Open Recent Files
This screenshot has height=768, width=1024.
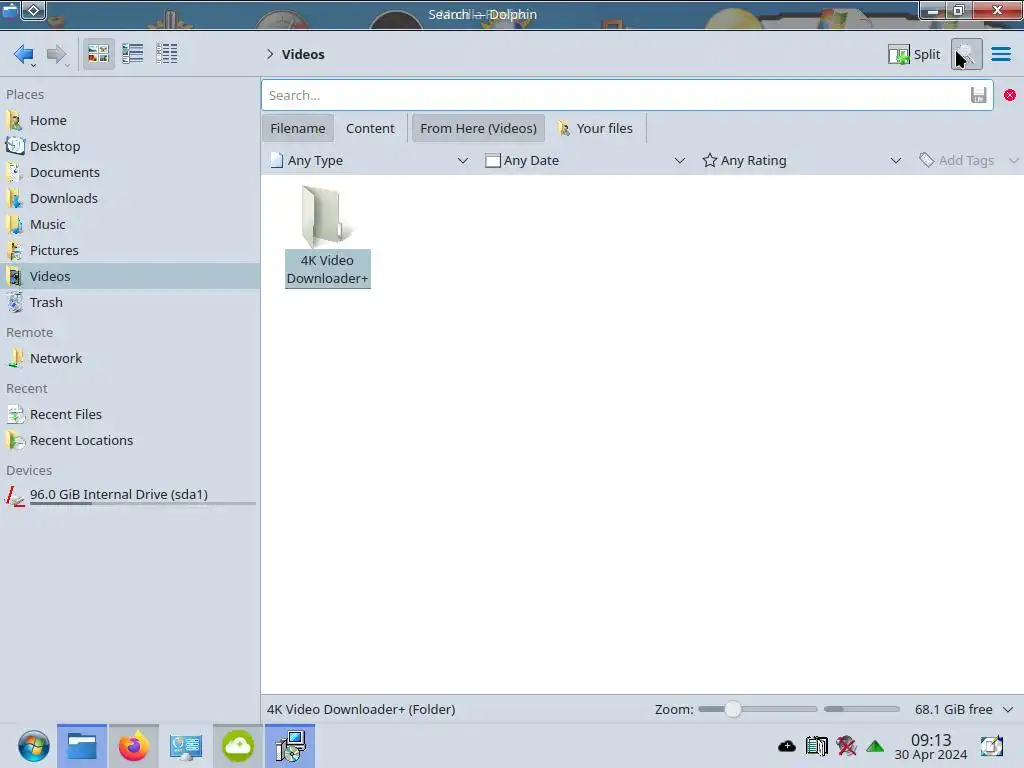130,415
